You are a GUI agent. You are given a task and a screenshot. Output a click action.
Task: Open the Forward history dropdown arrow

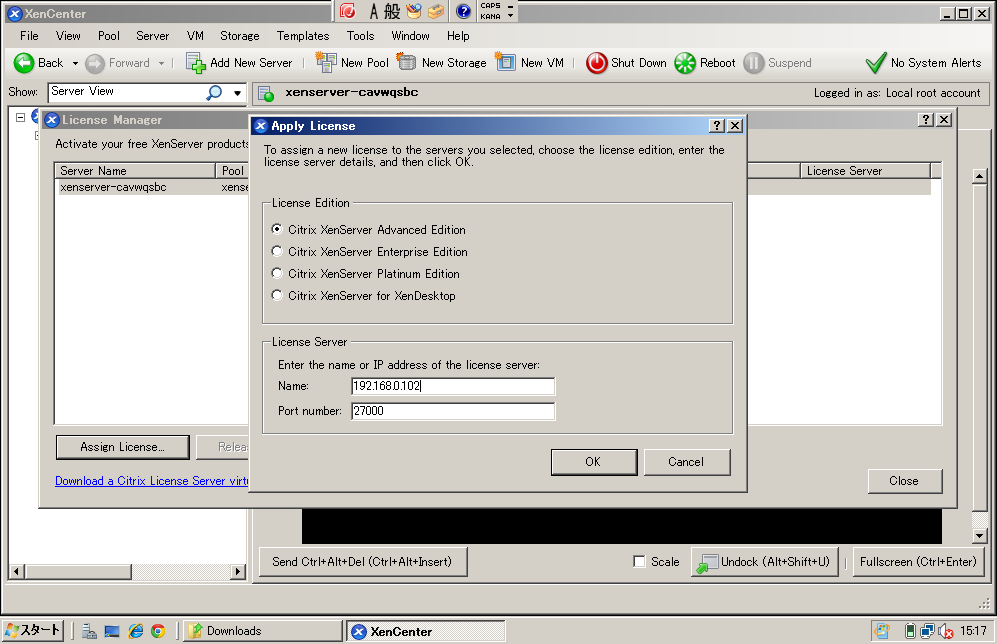coord(162,64)
